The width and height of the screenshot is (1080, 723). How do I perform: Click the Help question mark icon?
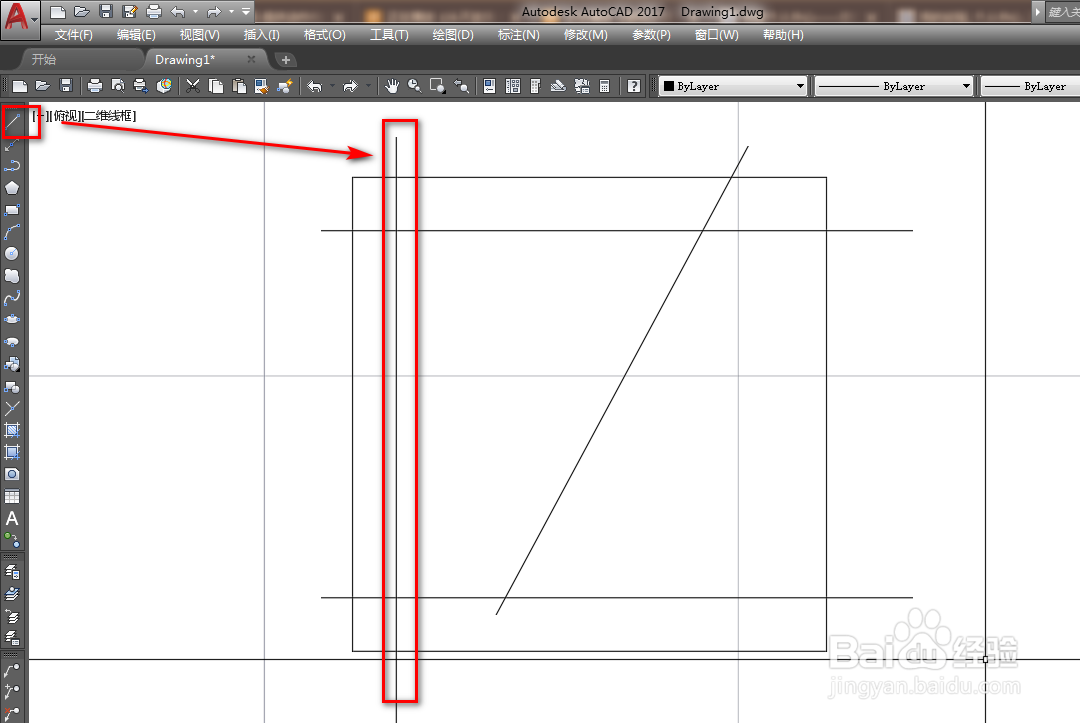pyautogui.click(x=634, y=86)
